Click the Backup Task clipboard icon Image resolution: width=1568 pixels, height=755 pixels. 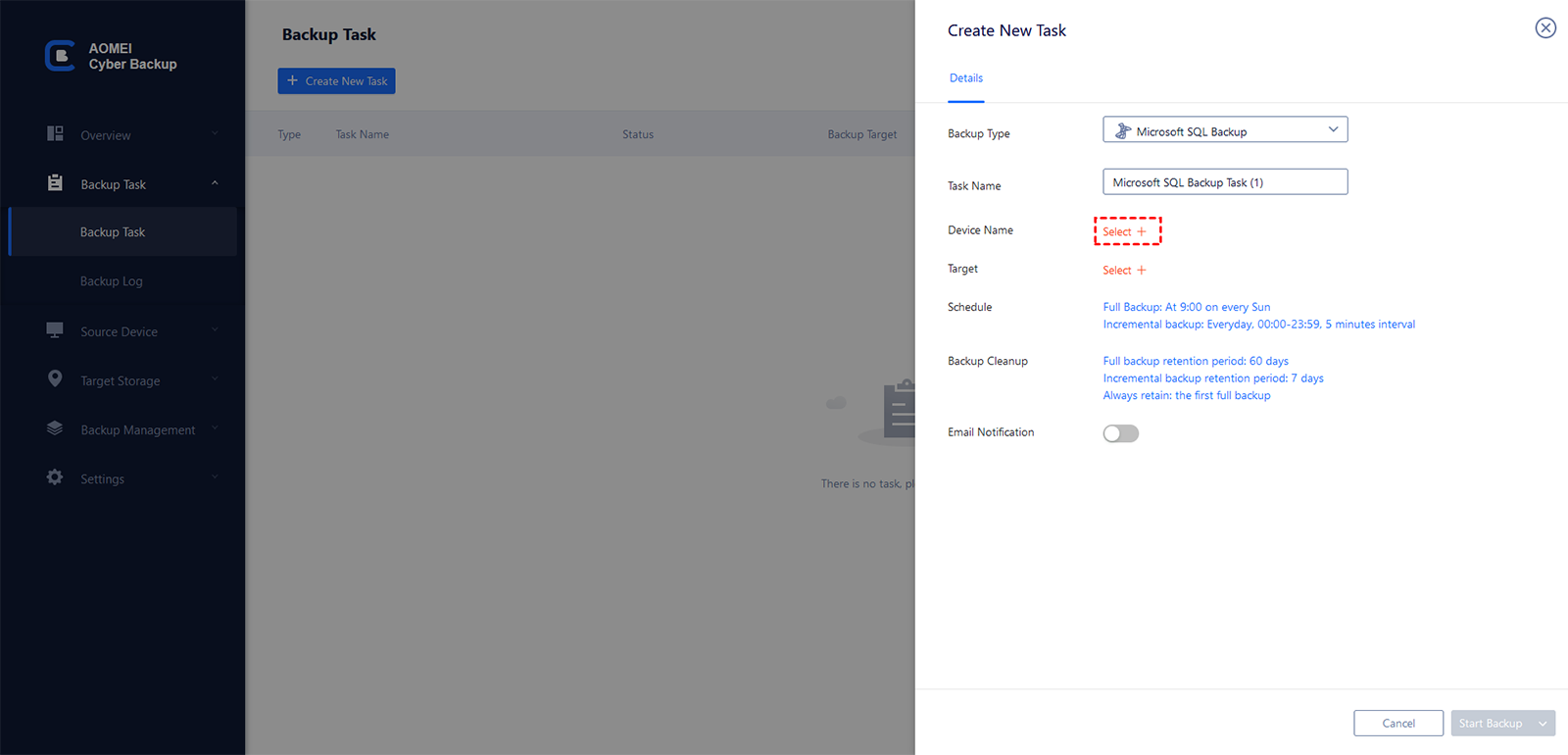pos(55,183)
